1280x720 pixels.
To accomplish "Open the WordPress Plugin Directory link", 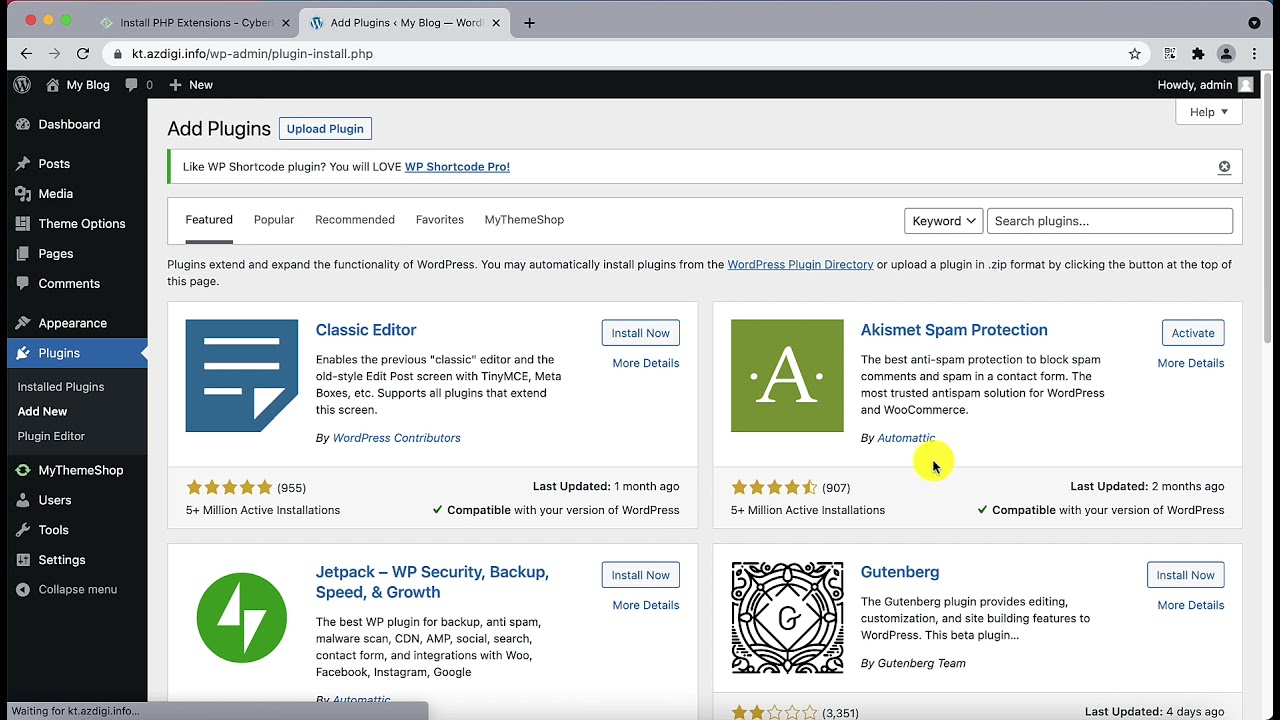I will 800,265.
